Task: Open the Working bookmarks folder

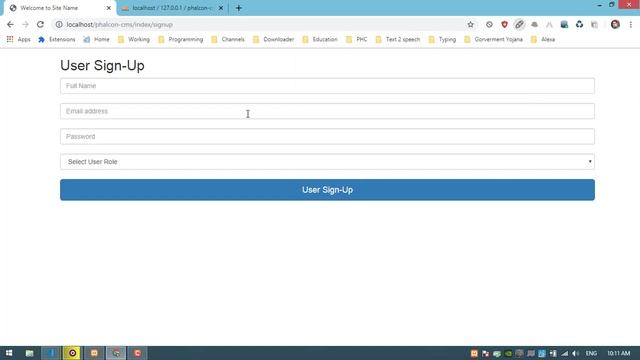Action: coord(134,39)
